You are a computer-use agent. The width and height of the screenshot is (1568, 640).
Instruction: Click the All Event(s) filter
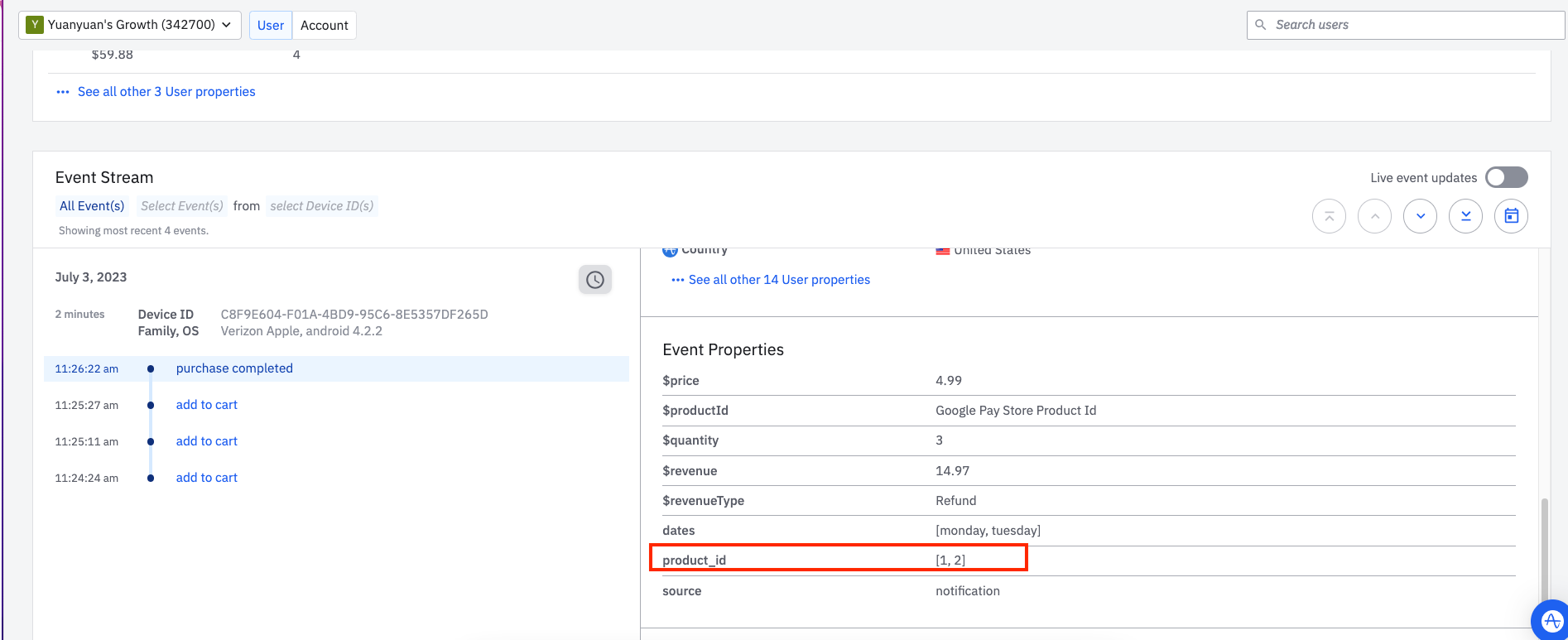tap(92, 206)
